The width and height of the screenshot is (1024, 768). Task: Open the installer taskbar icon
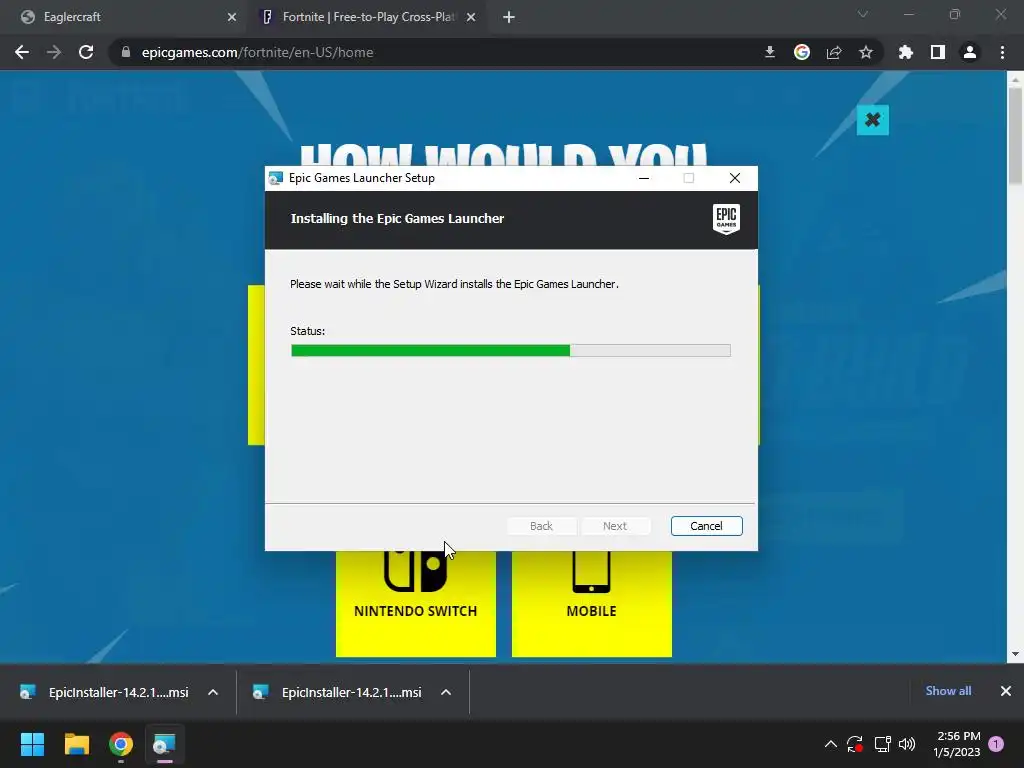tap(165, 744)
